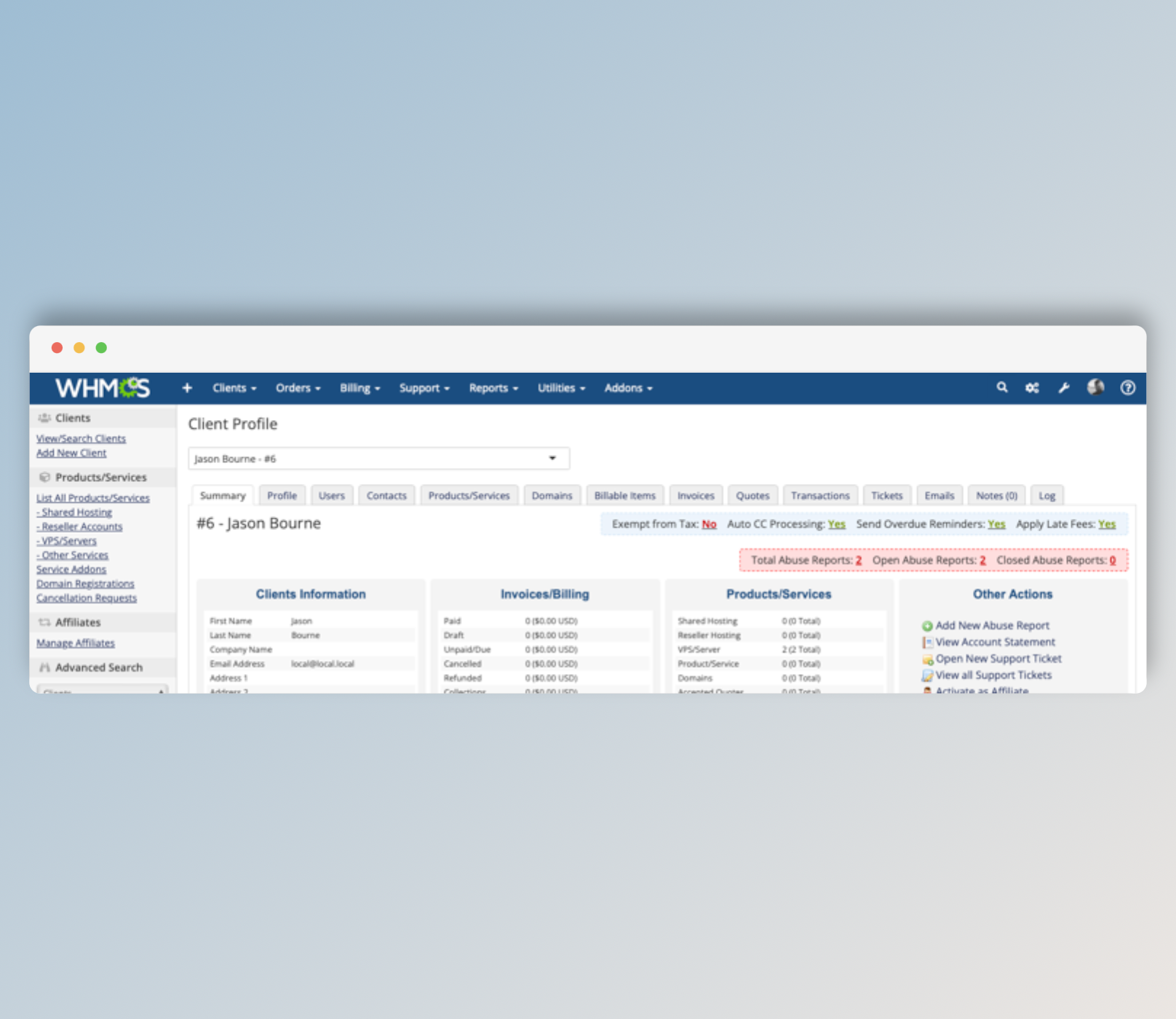Toggle Exempt from Tax No link
The image size is (1176, 1019).
709,524
